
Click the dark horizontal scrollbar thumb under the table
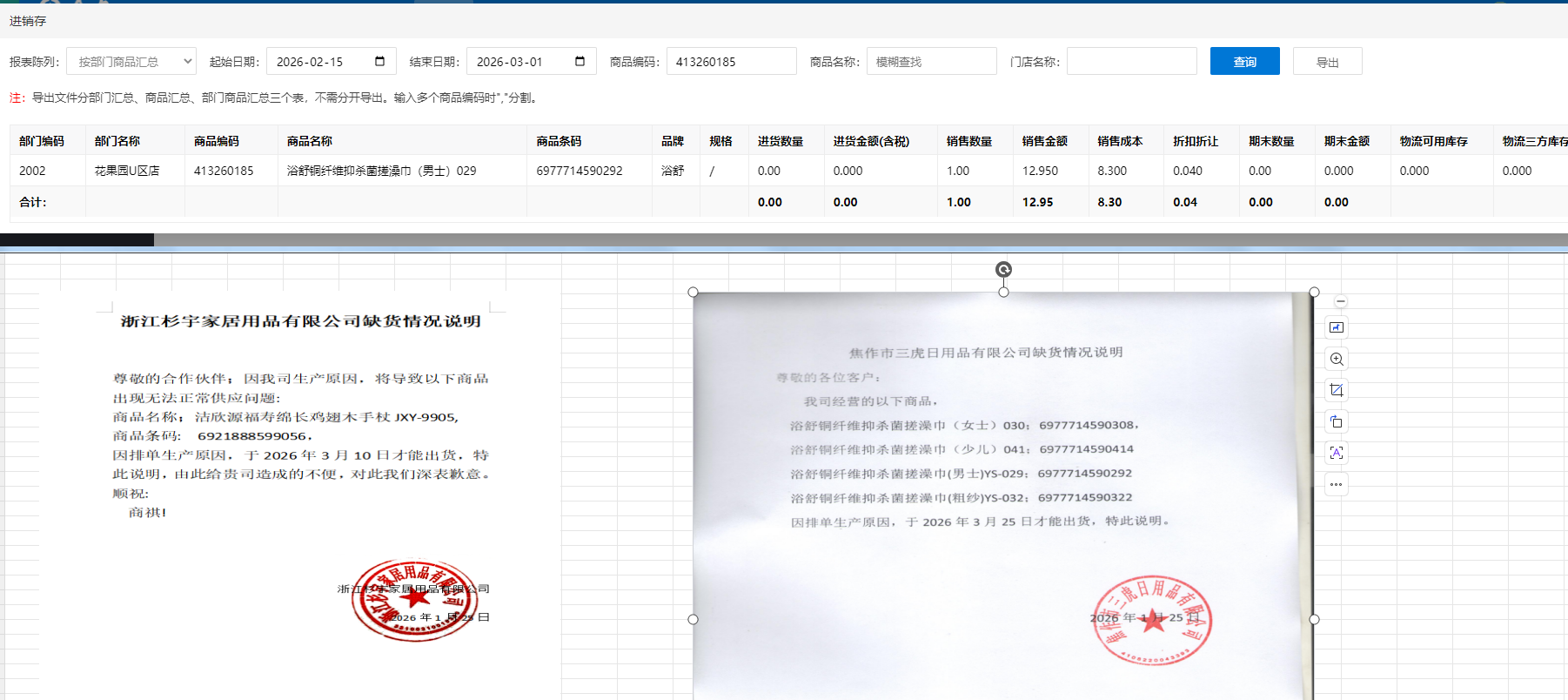pos(77,239)
